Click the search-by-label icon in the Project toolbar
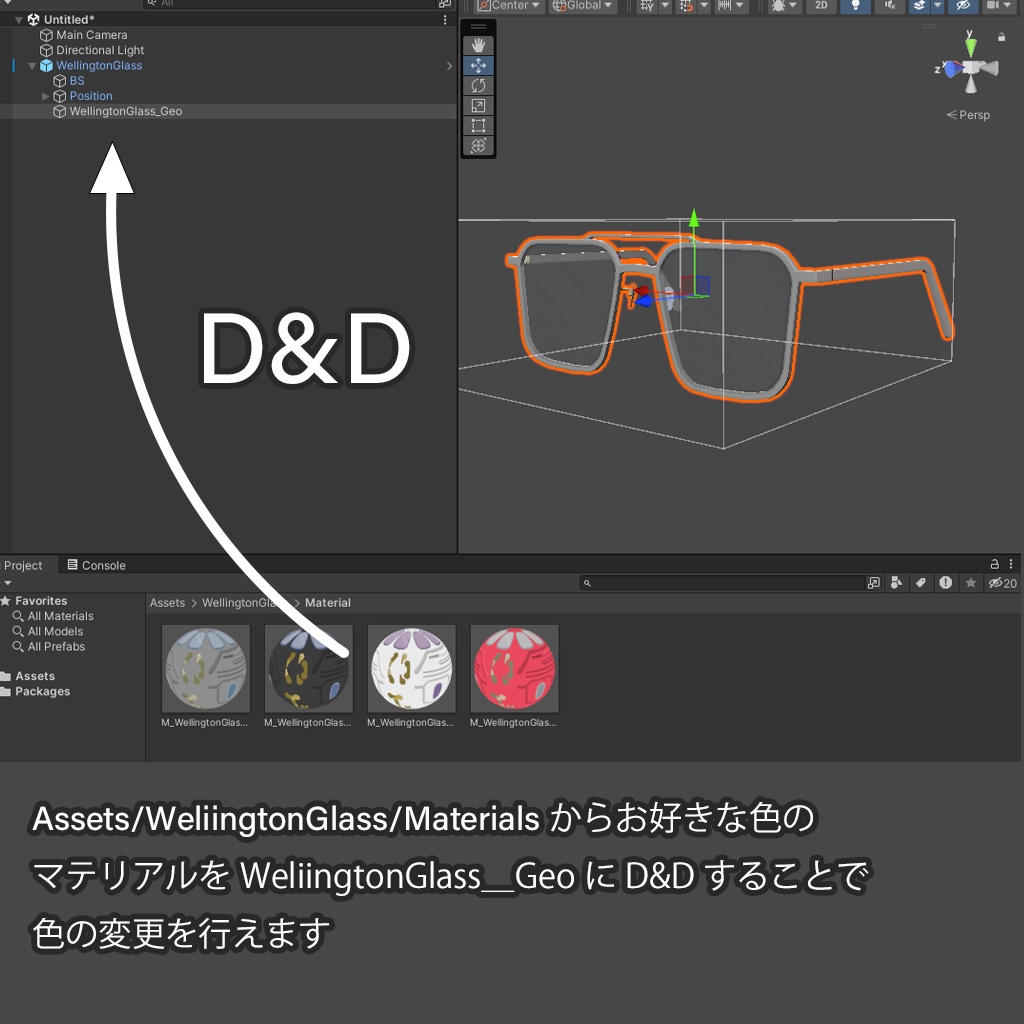 coord(921,582)
